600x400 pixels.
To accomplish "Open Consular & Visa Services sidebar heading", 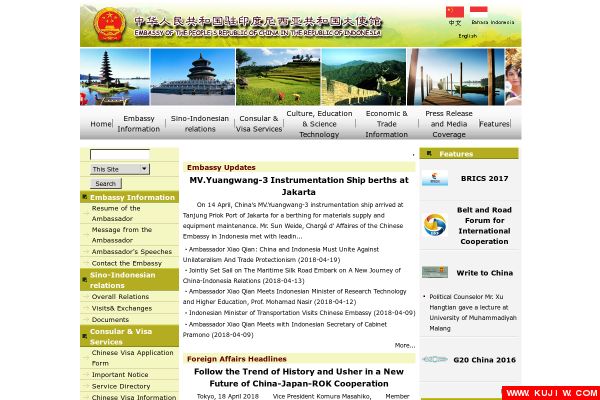I will (x=121, y=336).
